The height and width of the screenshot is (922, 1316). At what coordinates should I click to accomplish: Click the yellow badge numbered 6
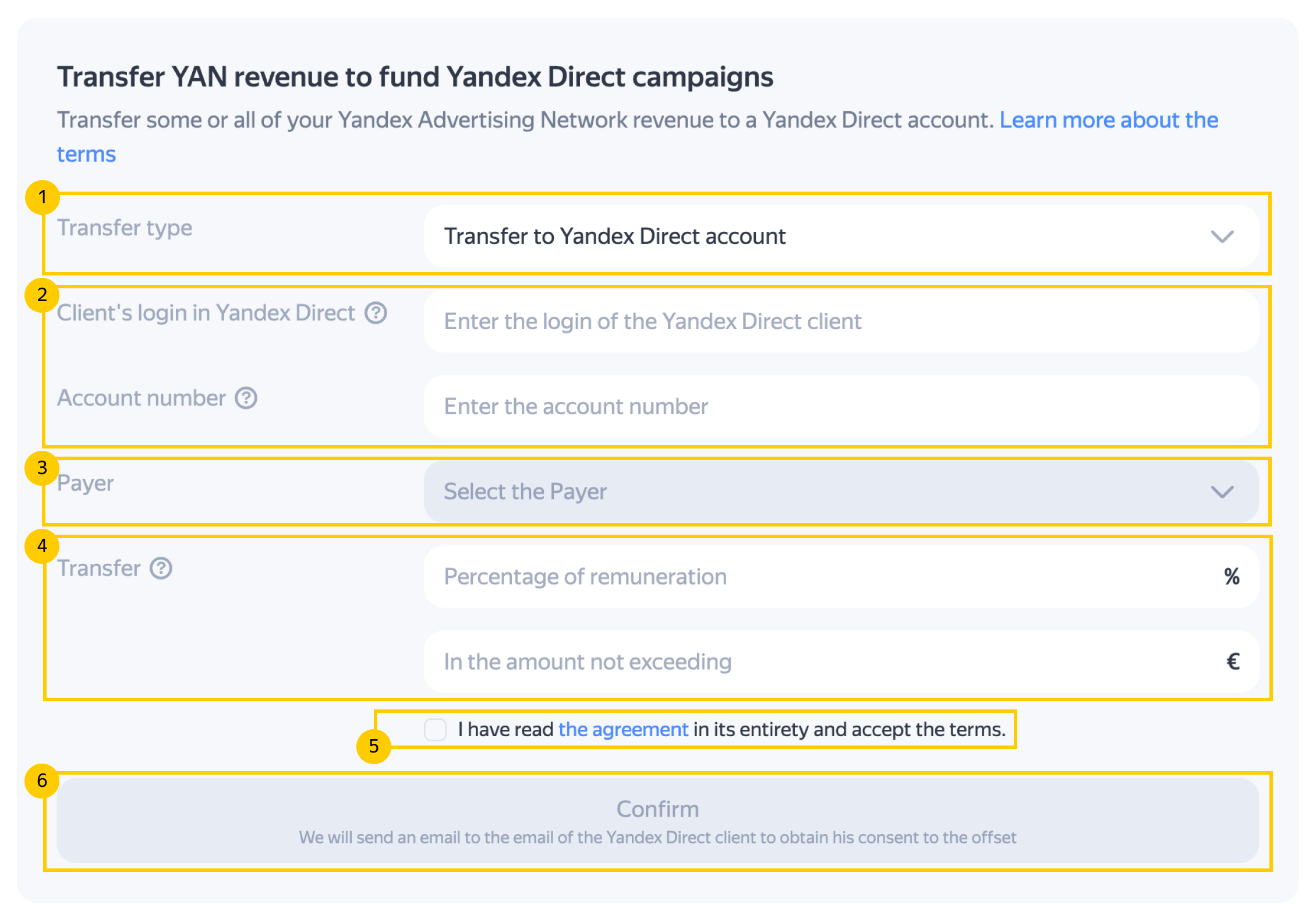[42, 780]
